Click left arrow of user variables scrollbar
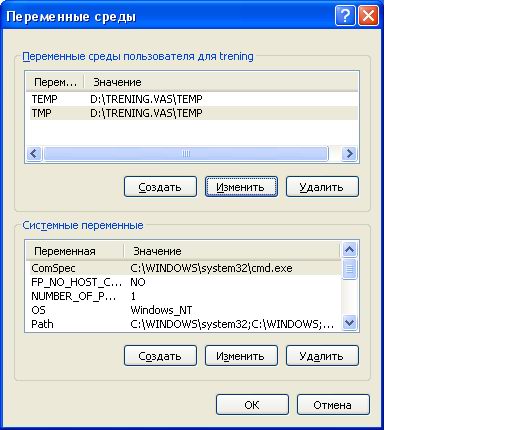 tap(34, 154)
